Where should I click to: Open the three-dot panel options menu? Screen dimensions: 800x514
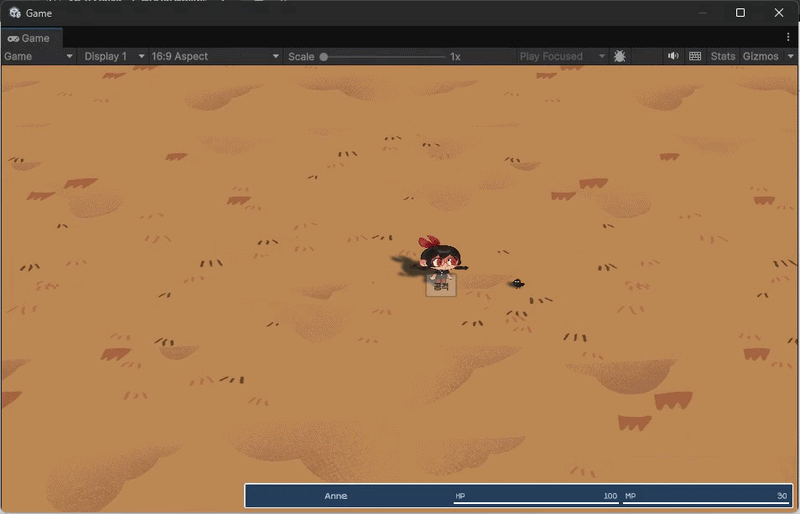[x=788, y=37]
